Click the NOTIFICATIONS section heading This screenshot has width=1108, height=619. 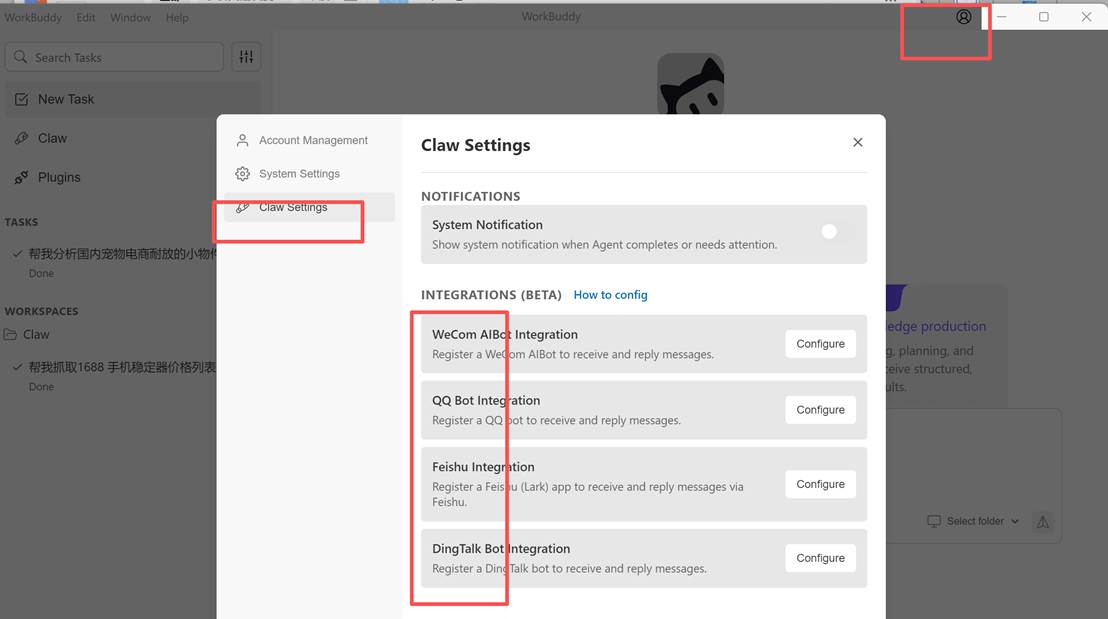pos(471,196)
